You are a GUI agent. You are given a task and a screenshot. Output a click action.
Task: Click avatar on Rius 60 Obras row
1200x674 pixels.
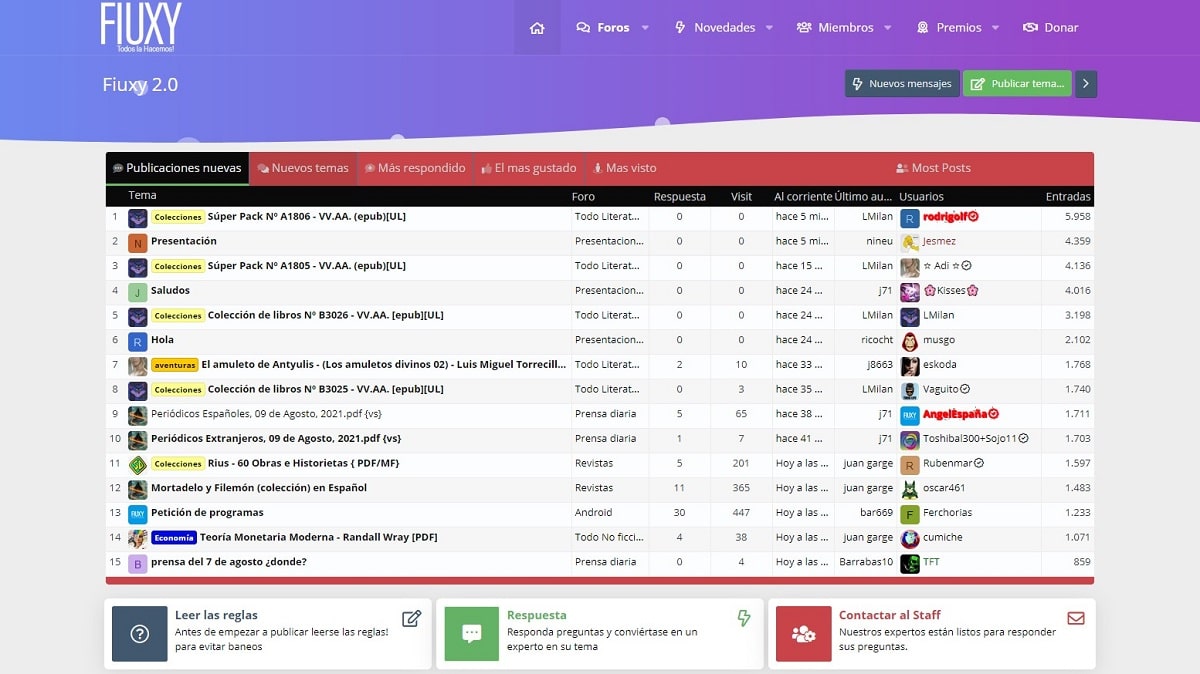point(138,465)
